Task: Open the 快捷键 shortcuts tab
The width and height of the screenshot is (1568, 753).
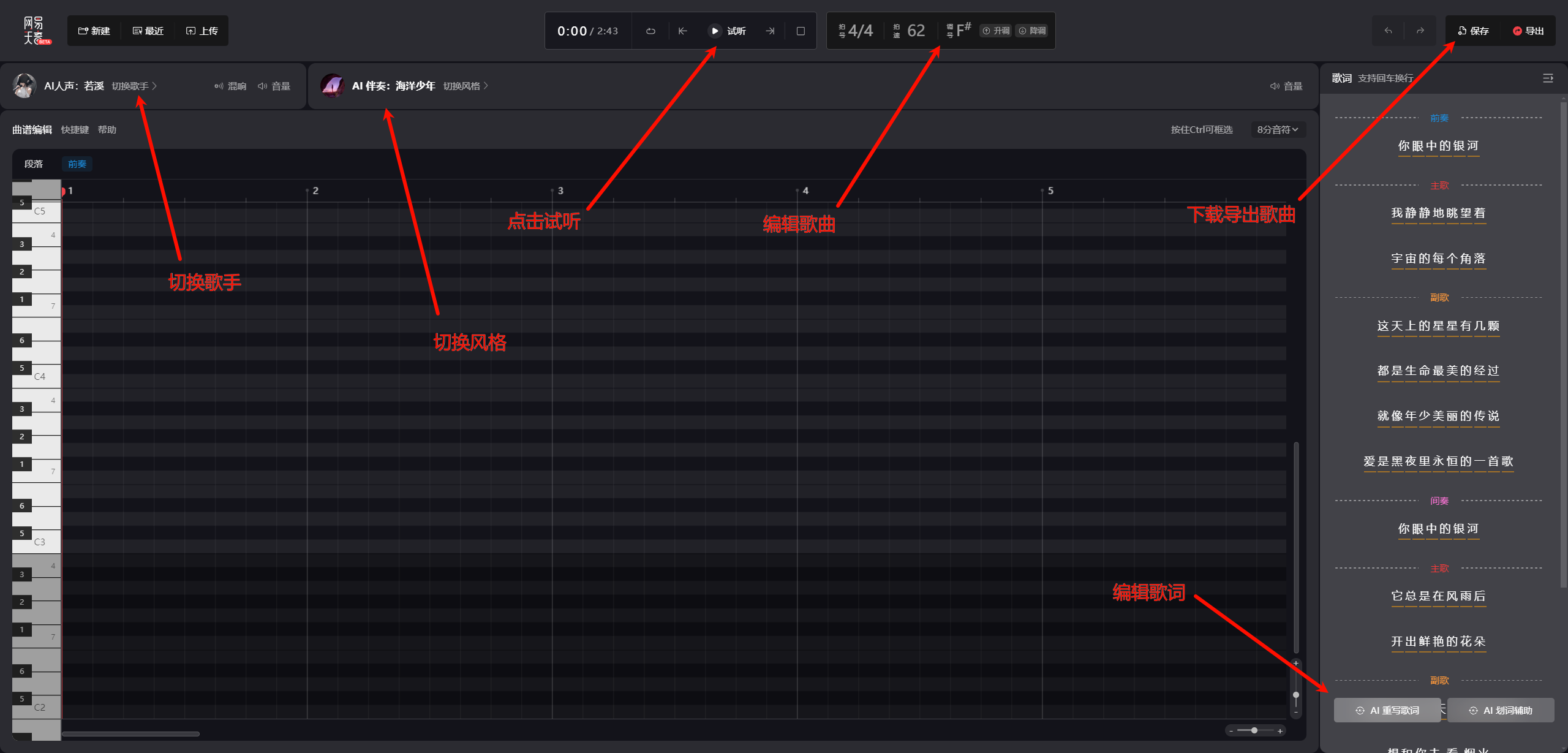Action: pos(75,130)
